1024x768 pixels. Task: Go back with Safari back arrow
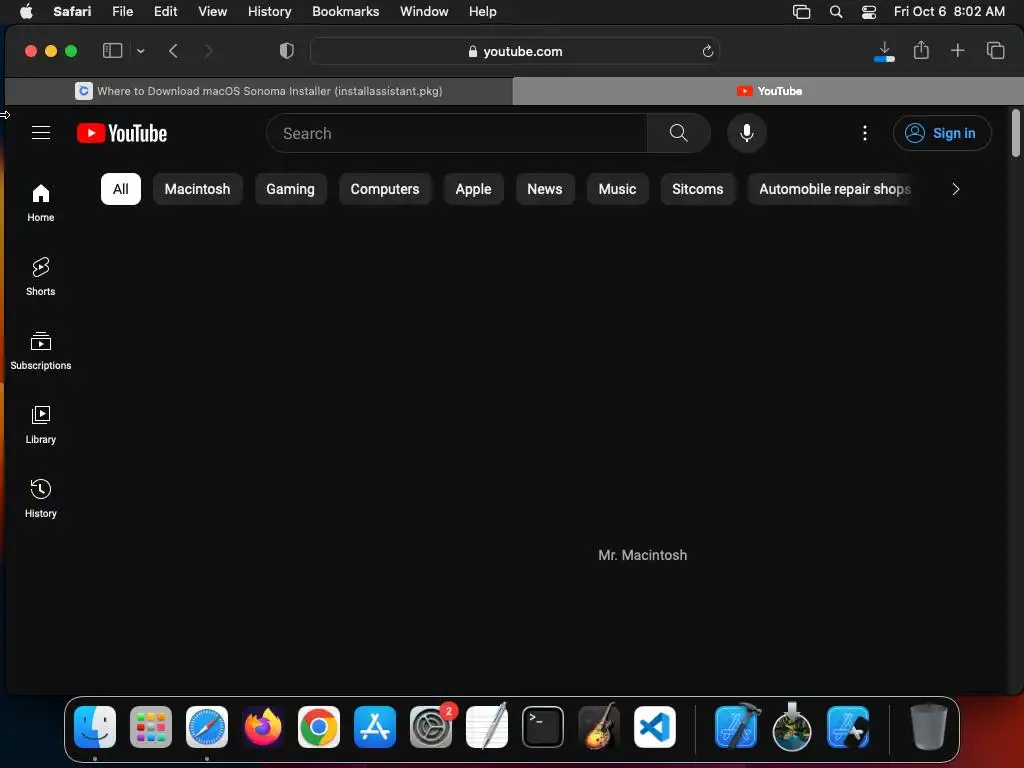coord(173,51)
